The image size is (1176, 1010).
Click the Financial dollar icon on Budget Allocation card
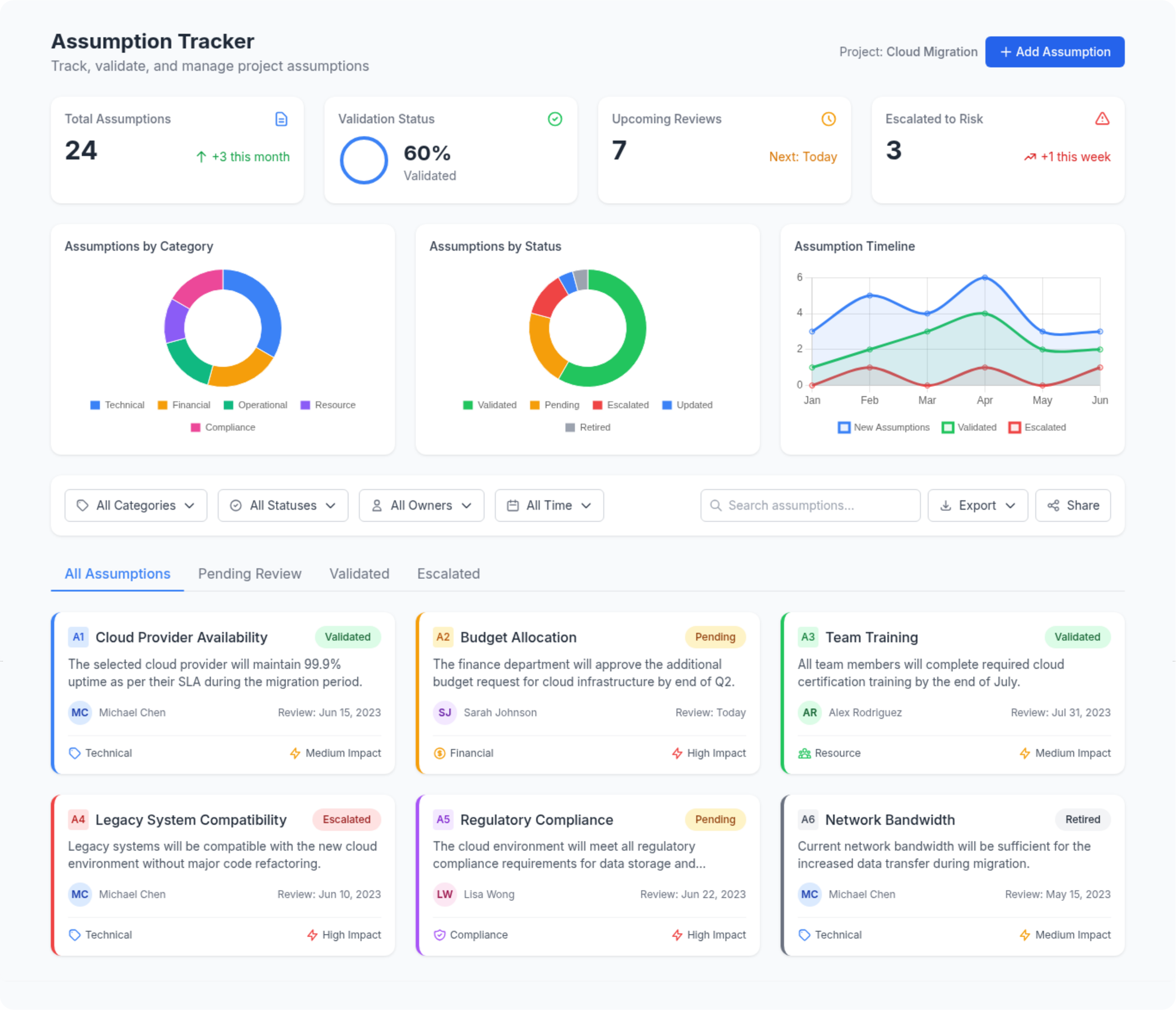(x=439, y=754)
